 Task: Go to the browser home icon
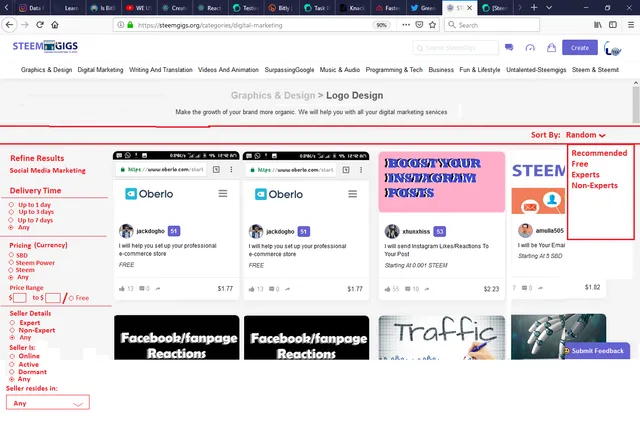tap(55, 25)
